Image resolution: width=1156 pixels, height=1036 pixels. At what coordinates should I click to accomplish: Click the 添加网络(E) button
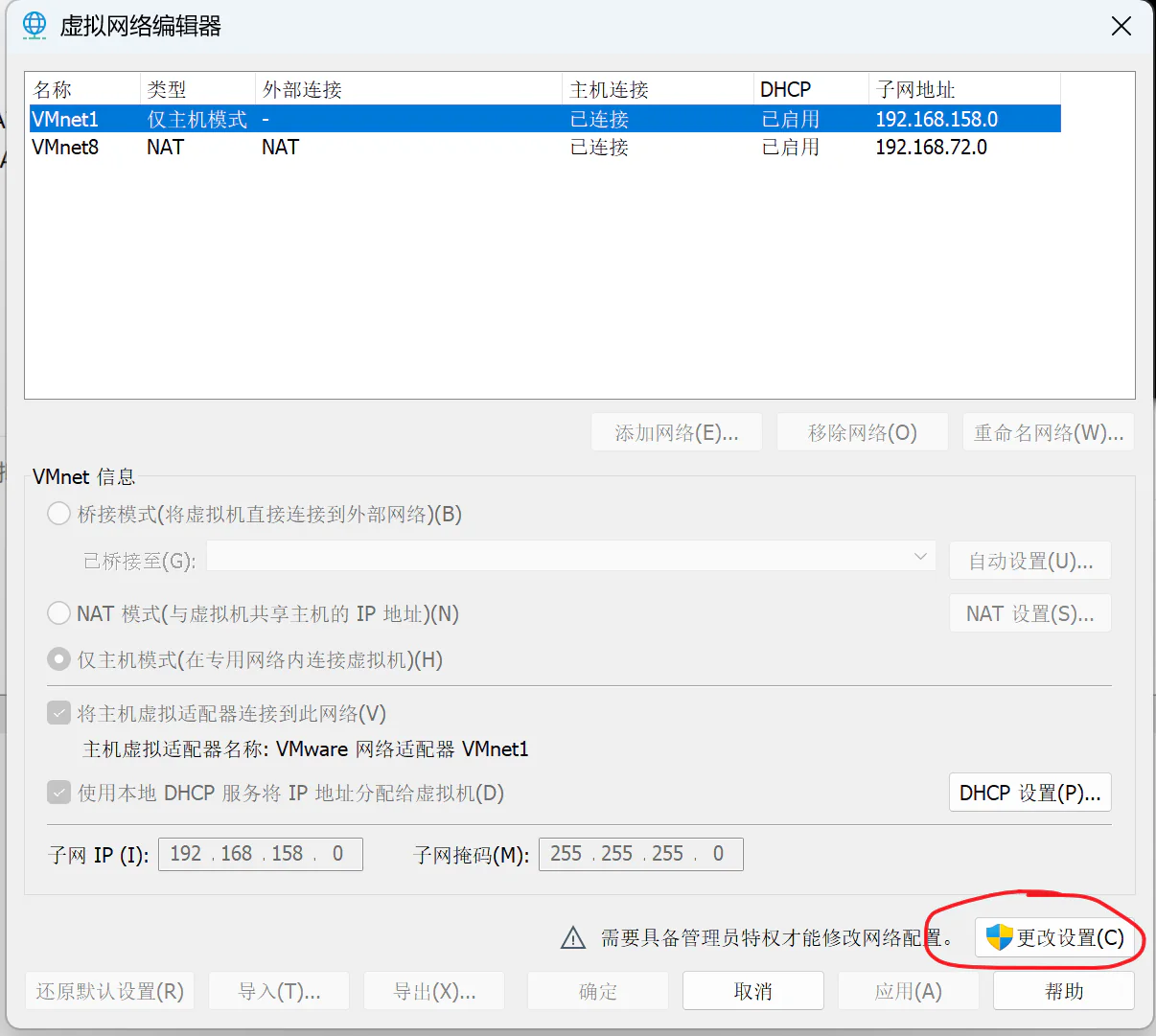[x=677, y=432]
